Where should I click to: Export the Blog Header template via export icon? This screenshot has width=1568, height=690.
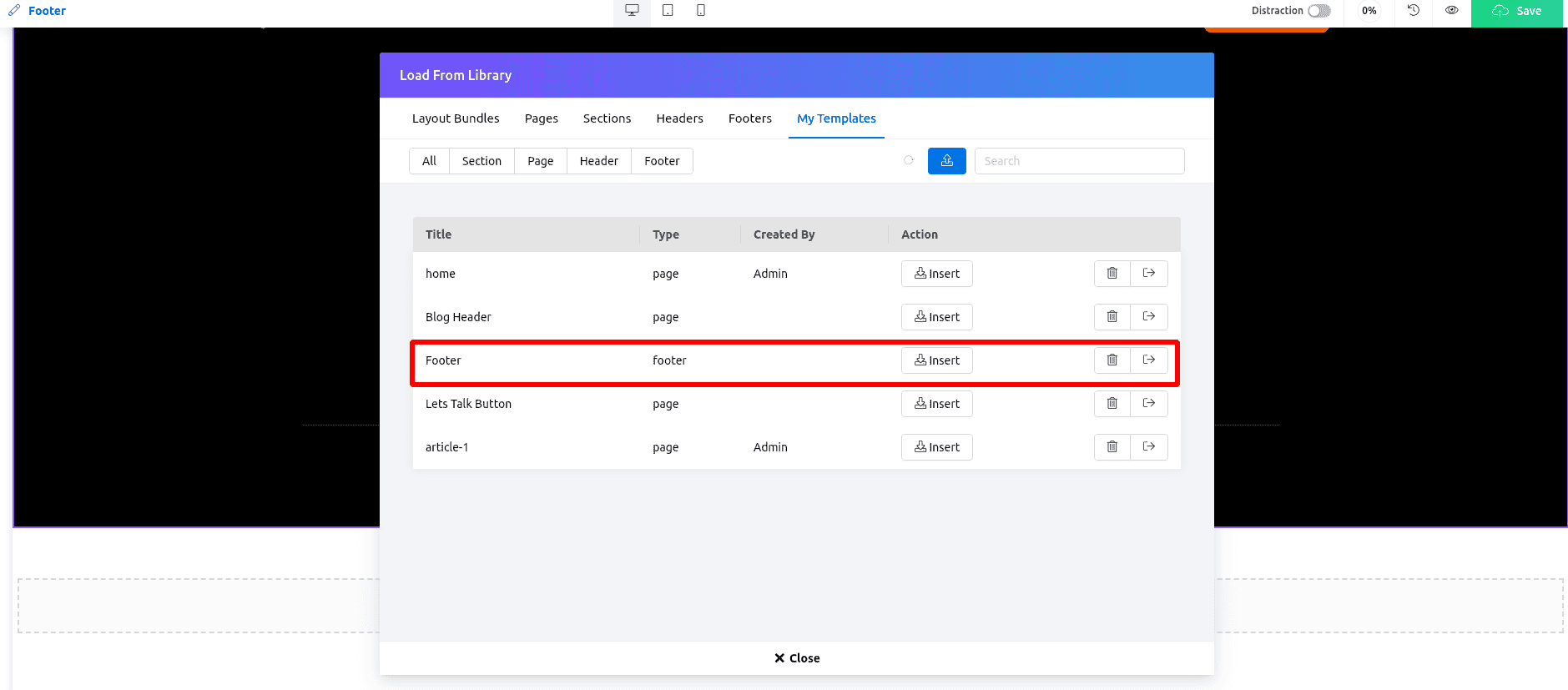coord(1149,317)
